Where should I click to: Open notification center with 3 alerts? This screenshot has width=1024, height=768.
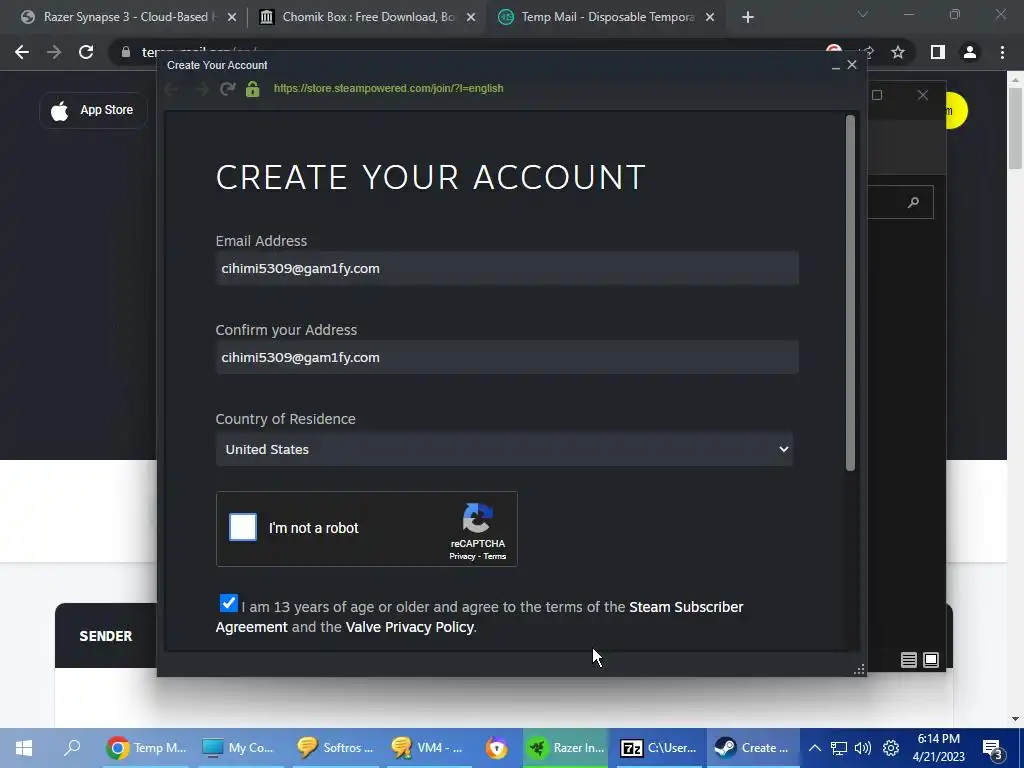pyautogui.click(x=992, y=749)
